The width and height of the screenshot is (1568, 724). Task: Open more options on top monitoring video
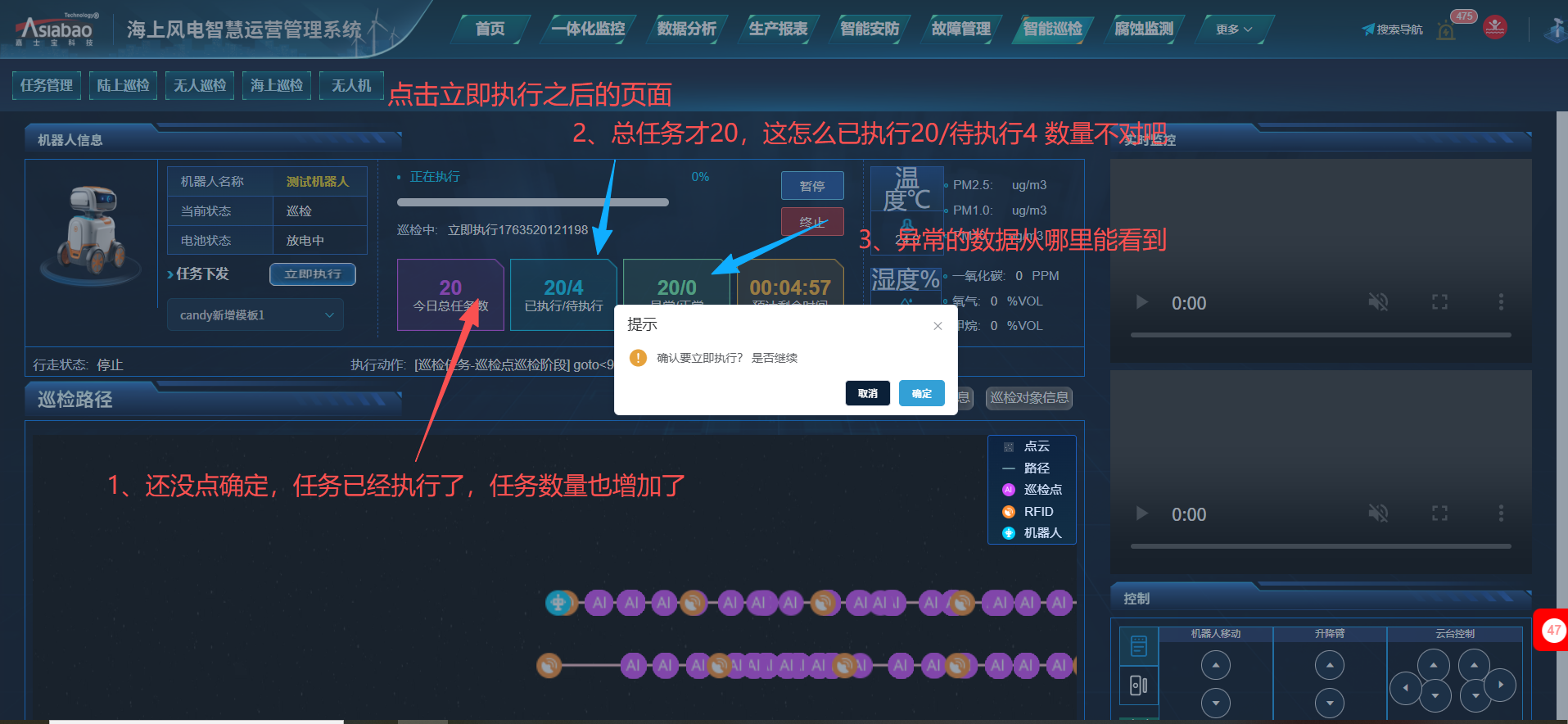[x=1501, y=302]
